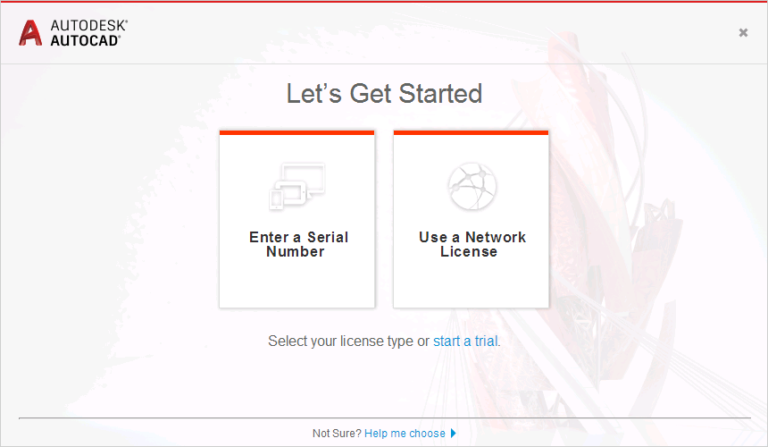Image resolution: width=768 pixels, height=447 pixels.
Task: Click the red AutoCAD 'A' logo icon
Action: coord(30,33)
